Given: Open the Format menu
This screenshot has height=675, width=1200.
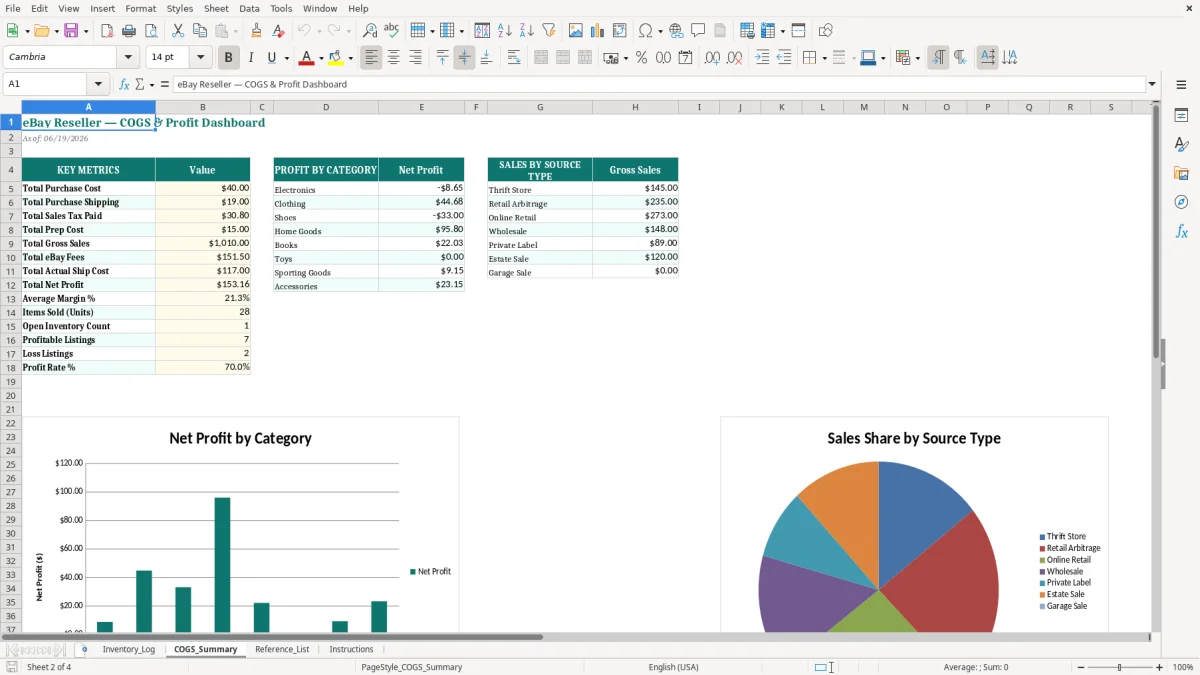Looking at the screenshot, I should [140, 8].
